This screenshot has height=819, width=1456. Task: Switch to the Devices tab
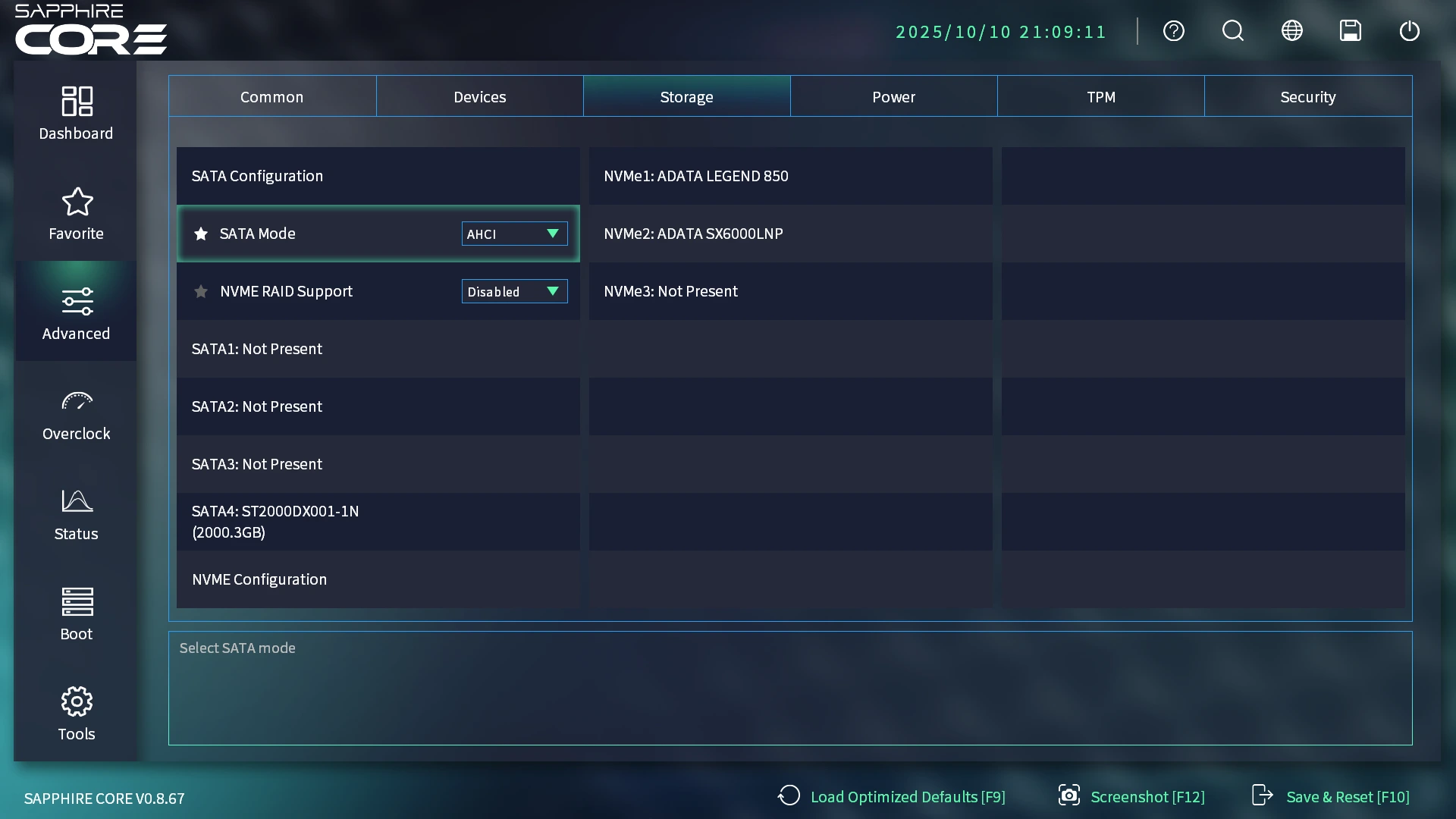click(479, 96)
